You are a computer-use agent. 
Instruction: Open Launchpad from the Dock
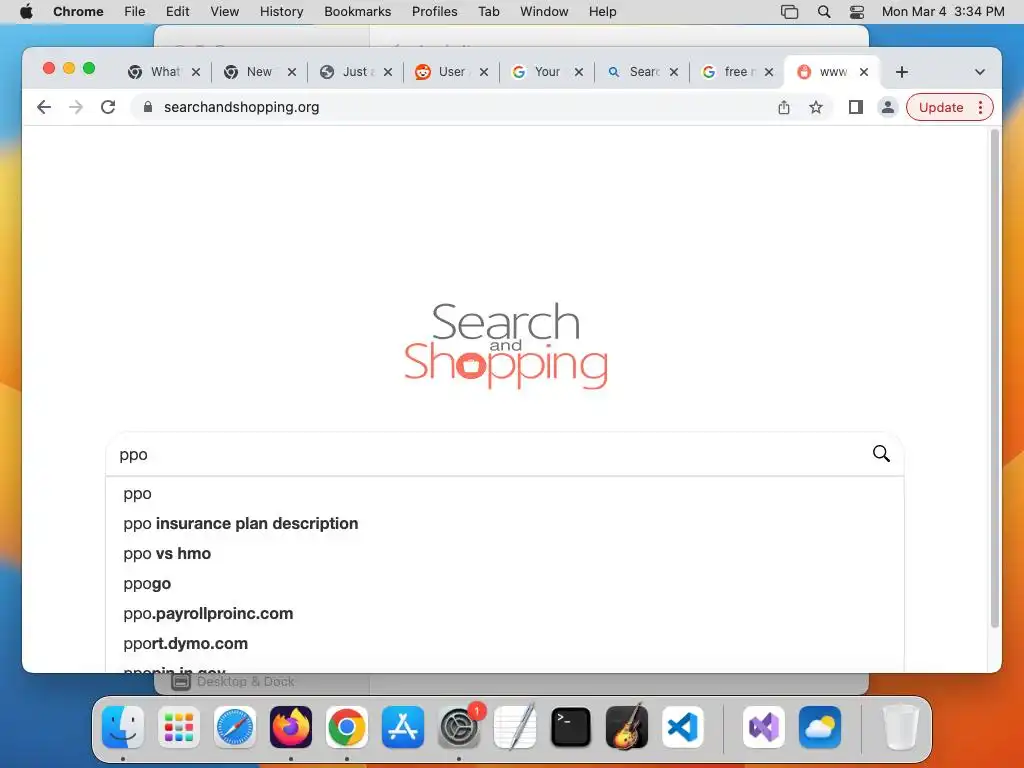tap(179, 727)
